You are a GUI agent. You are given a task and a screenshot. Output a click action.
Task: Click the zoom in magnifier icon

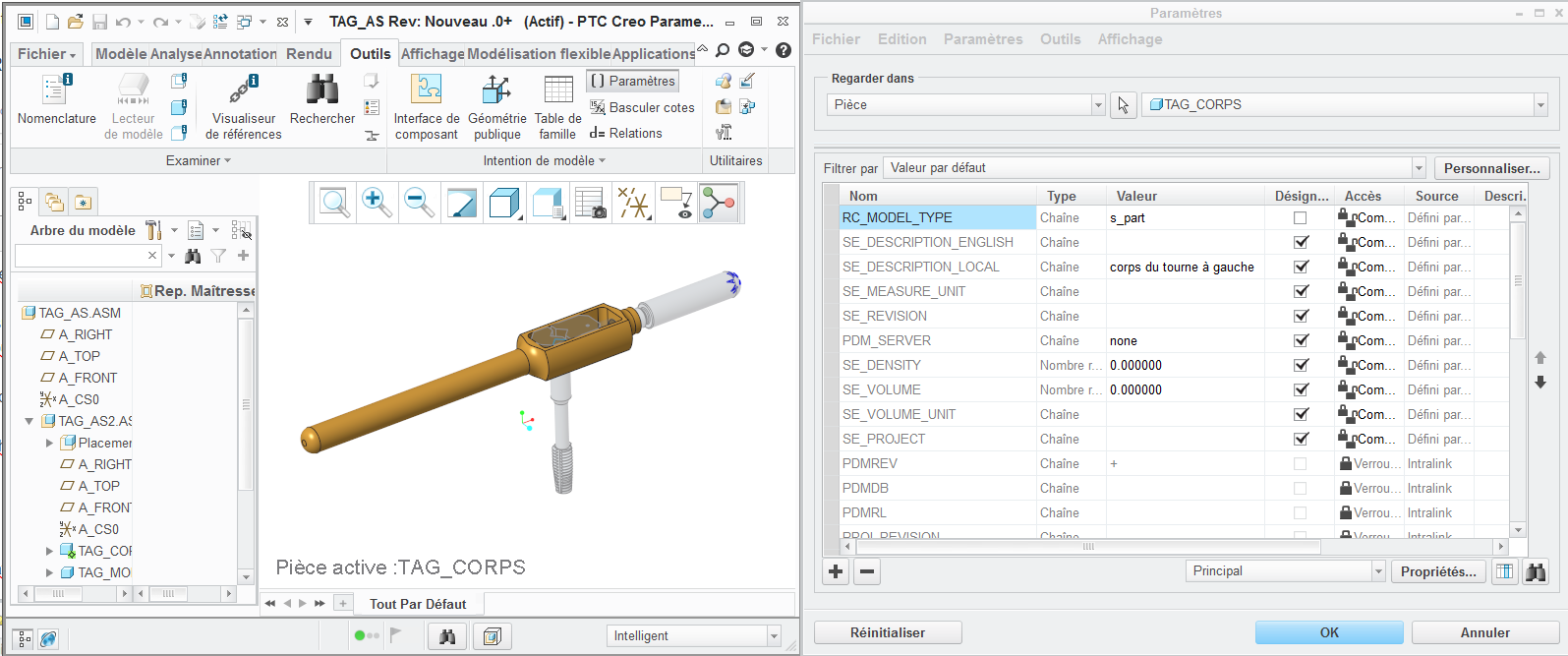point(376,203)
